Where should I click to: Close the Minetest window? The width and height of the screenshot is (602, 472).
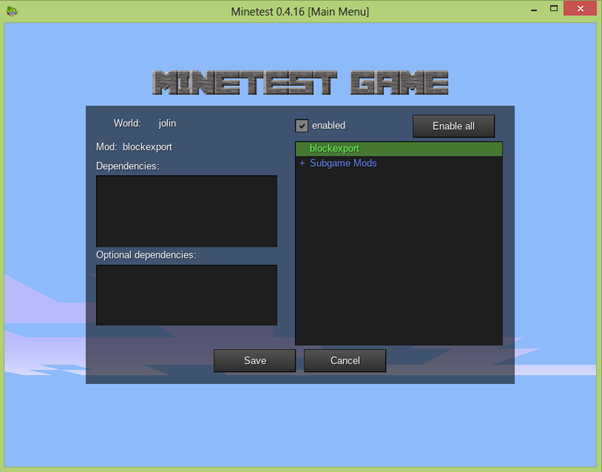pos(580,8)
